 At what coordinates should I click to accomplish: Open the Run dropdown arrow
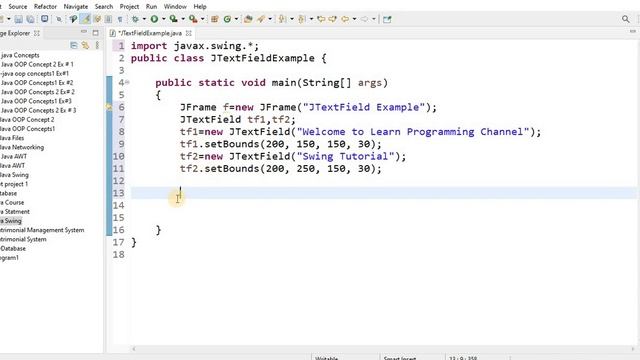(163, 19)
